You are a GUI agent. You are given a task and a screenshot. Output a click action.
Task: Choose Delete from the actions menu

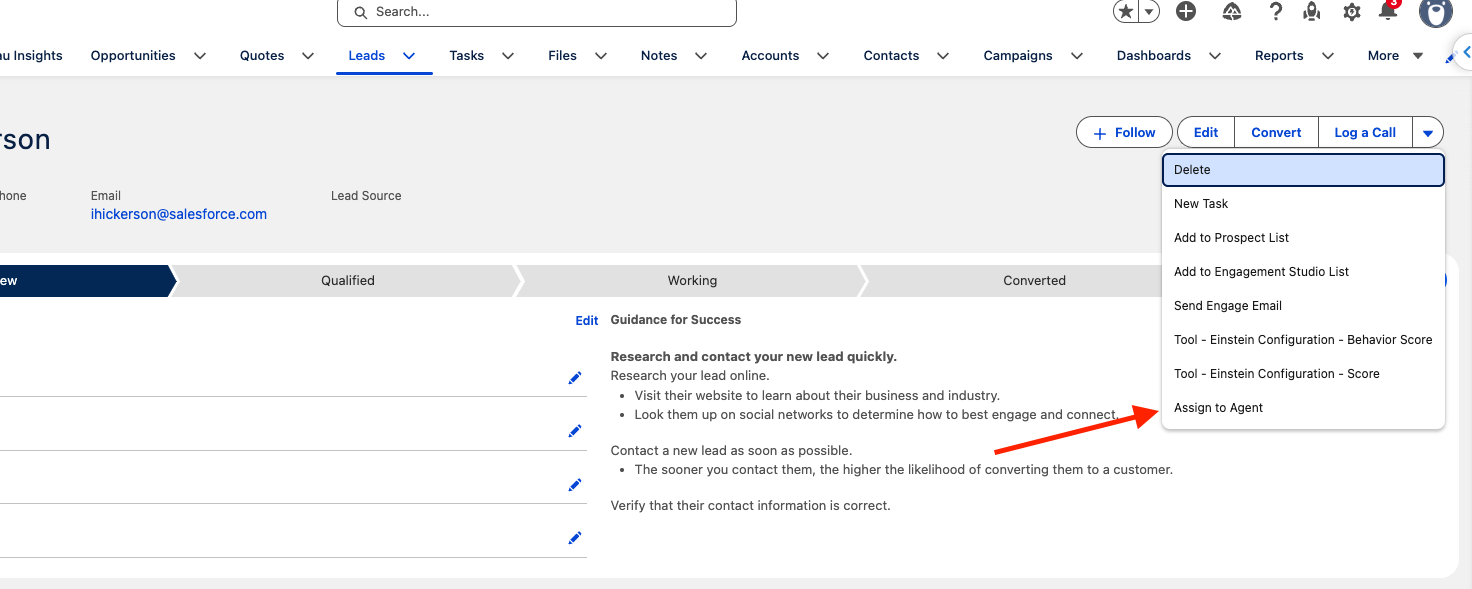[x=1303, y=170]
